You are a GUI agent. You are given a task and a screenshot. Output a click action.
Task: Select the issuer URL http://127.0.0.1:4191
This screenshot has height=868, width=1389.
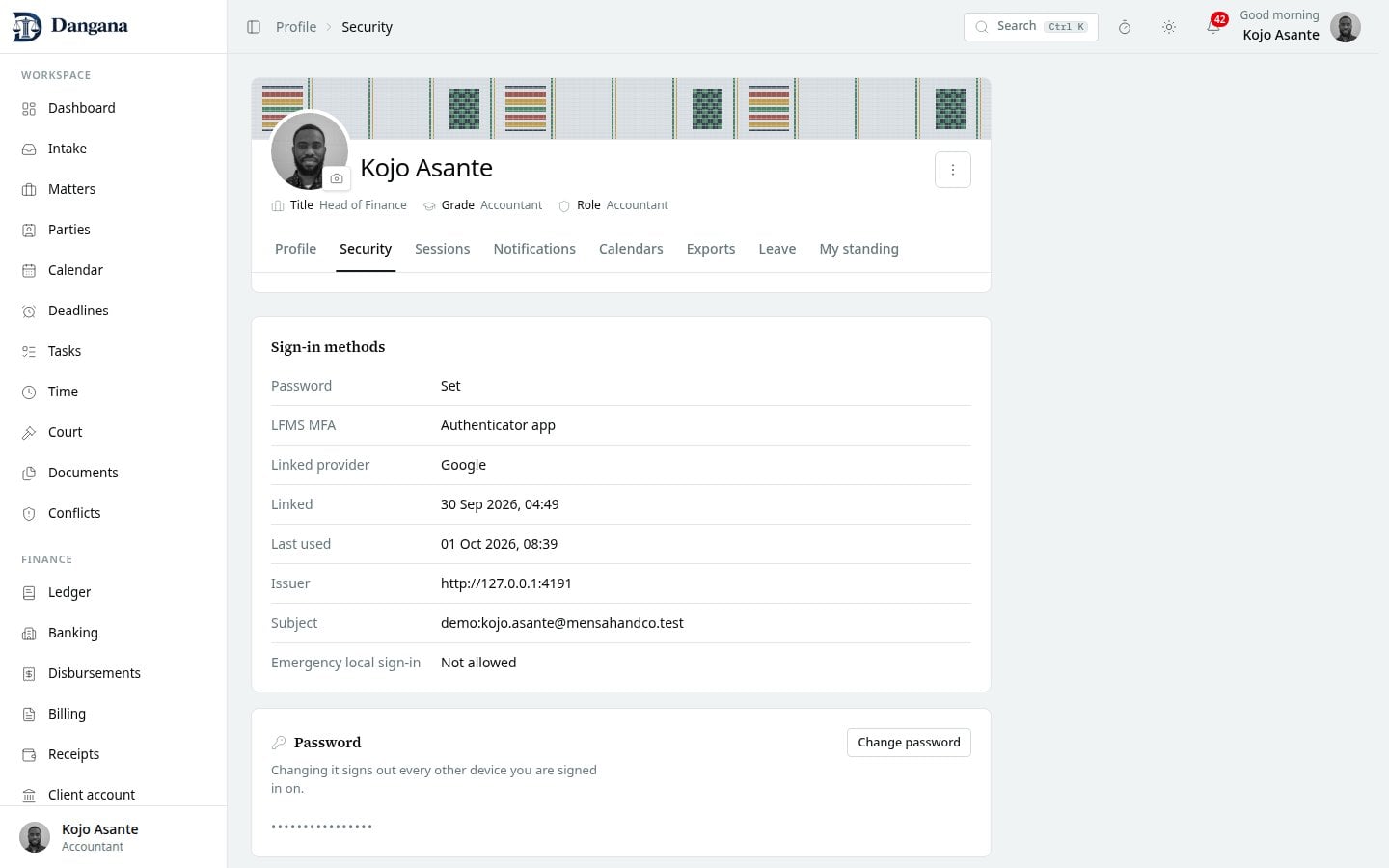(x=506, y=583)
